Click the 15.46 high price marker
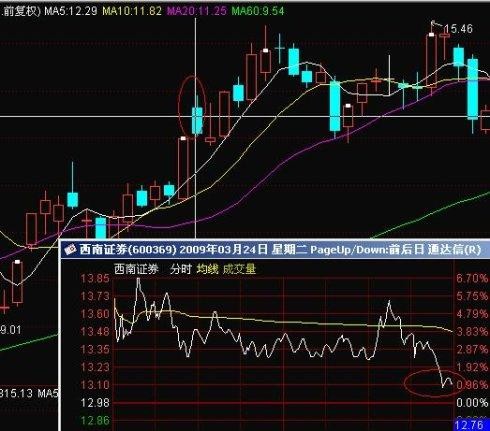 tap(461, 29)
